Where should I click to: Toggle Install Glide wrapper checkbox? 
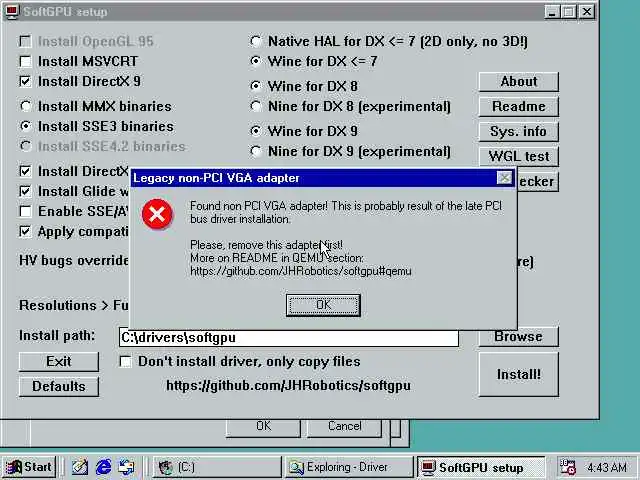point(25,191)
